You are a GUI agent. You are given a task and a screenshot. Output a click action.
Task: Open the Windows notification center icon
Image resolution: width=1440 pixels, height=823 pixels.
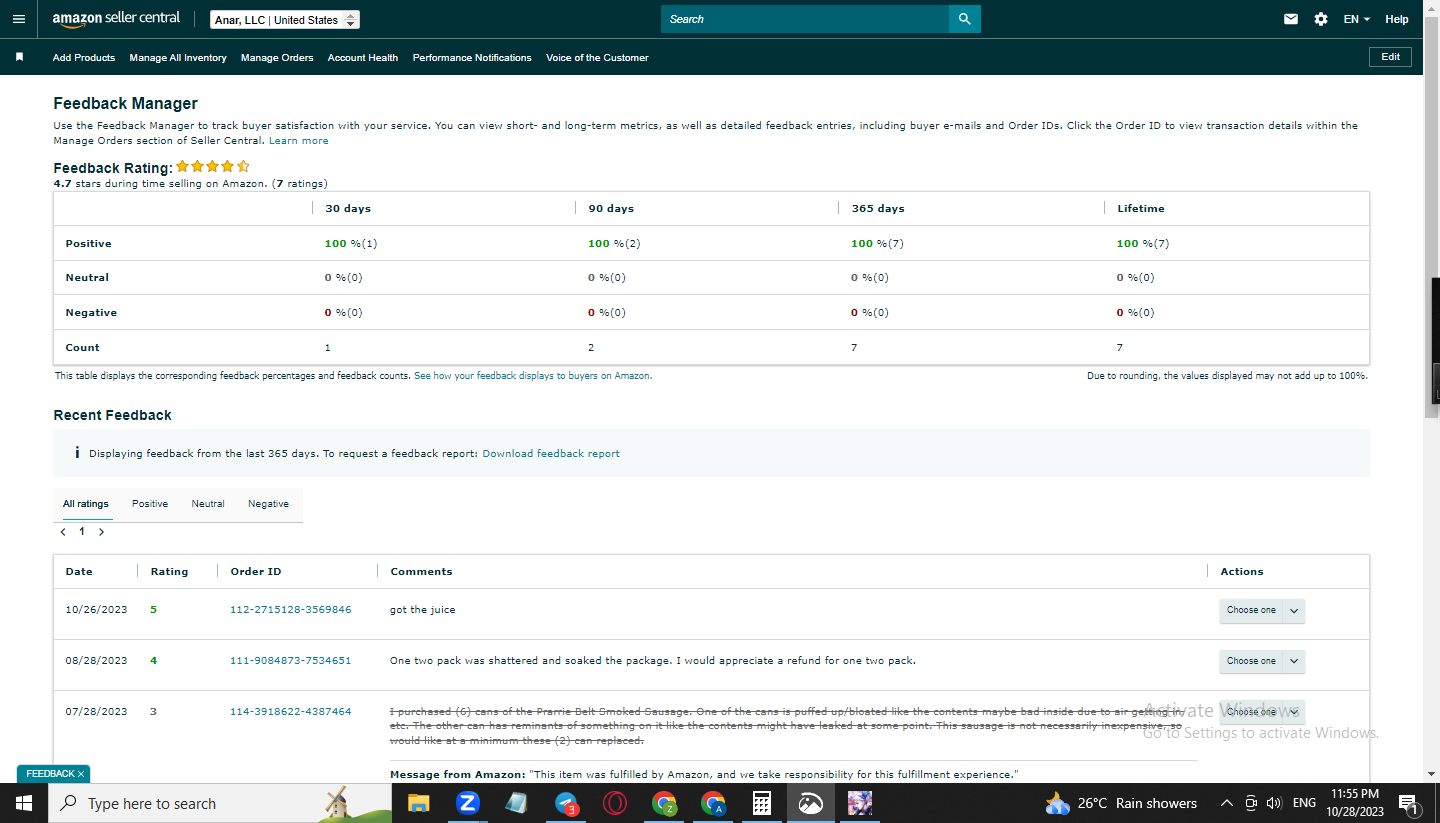pyautogui.click(x=1408, y=803)
